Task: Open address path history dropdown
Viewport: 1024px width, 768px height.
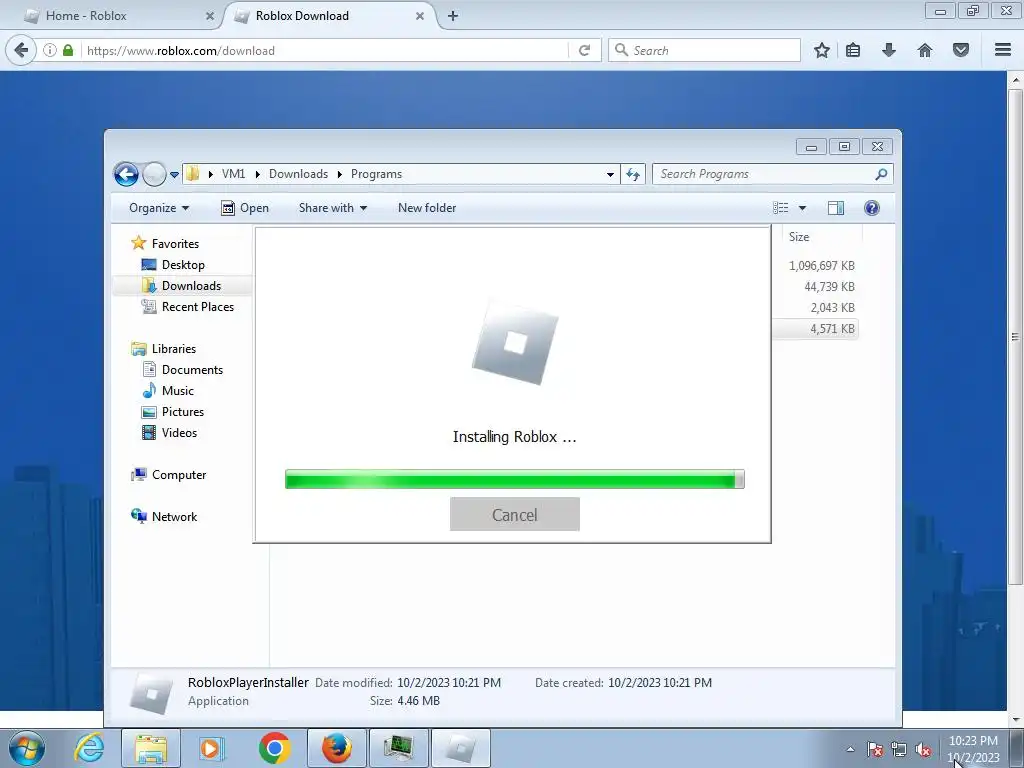Action: (610, 174)
